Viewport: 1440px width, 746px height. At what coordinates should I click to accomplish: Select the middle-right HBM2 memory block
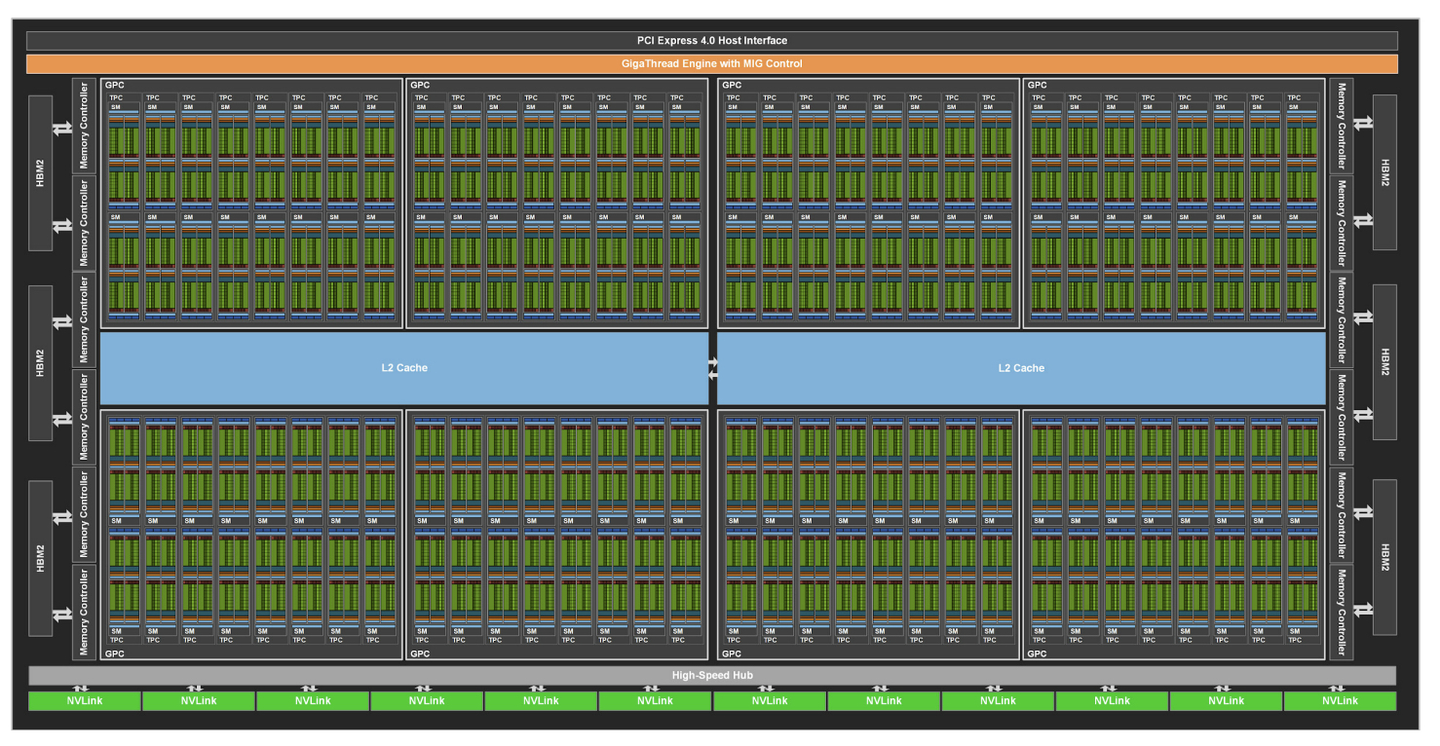click(1385, 362)
